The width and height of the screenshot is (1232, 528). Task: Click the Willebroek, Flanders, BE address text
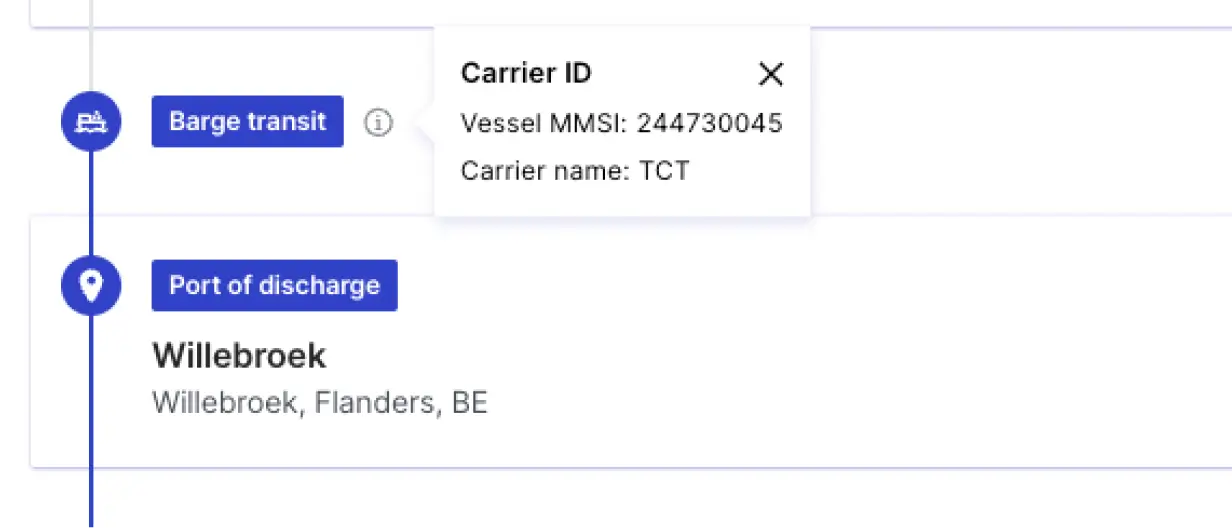(x=320, y=403)
